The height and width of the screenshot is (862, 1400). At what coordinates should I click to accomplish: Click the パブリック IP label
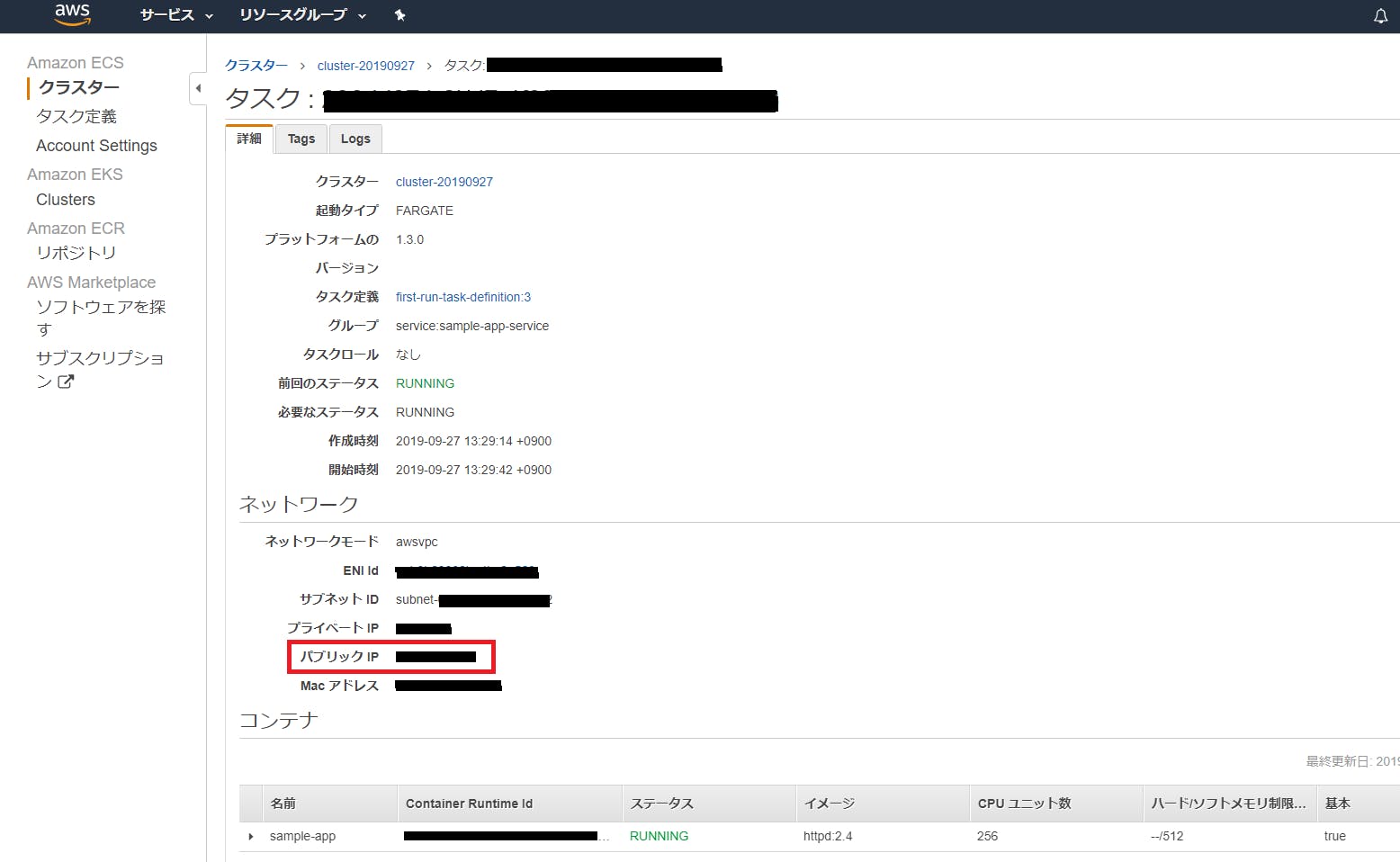click(x=339, y=657)
